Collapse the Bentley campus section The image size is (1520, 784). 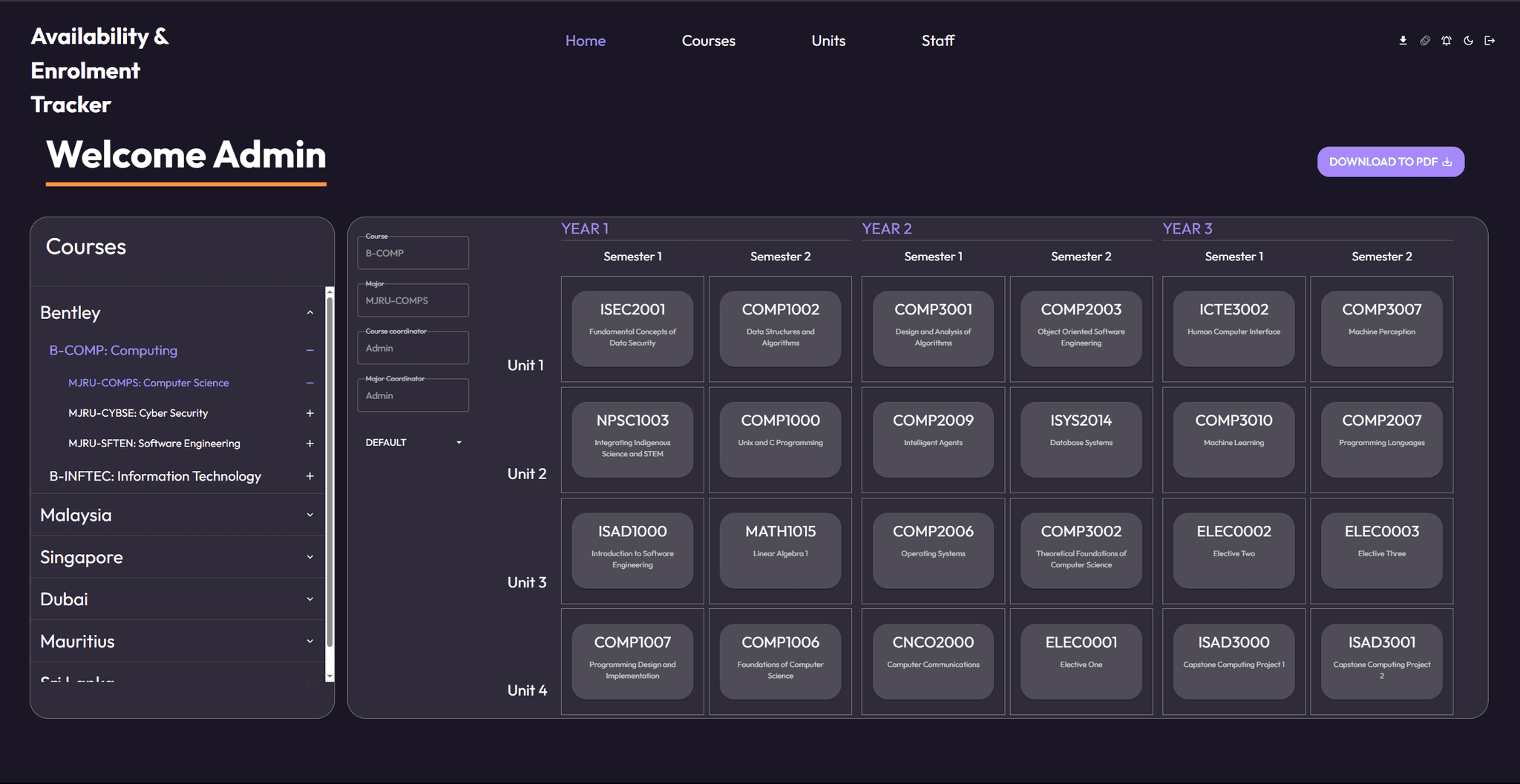[x=310, y=312]
